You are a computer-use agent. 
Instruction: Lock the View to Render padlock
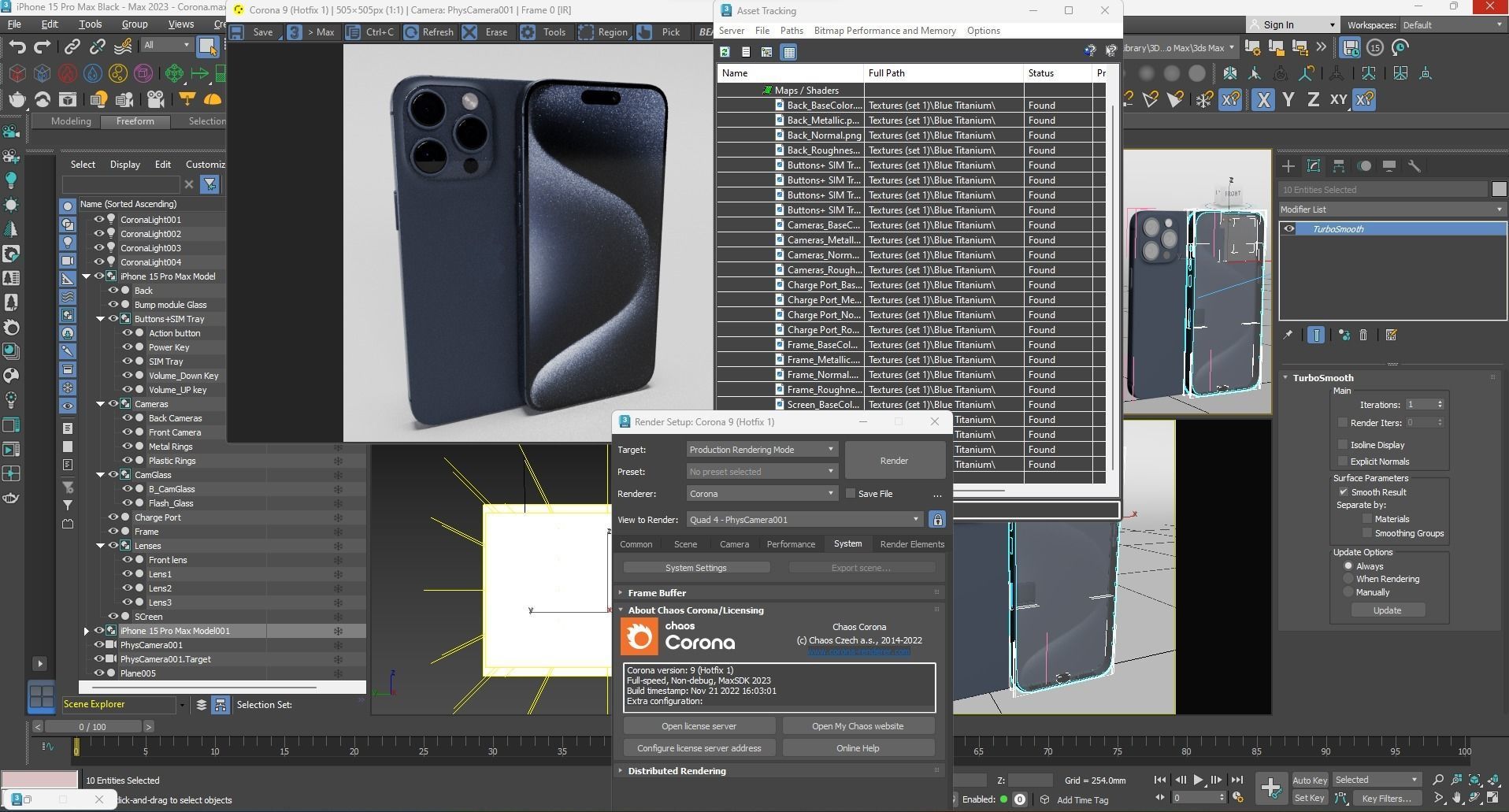937,520
